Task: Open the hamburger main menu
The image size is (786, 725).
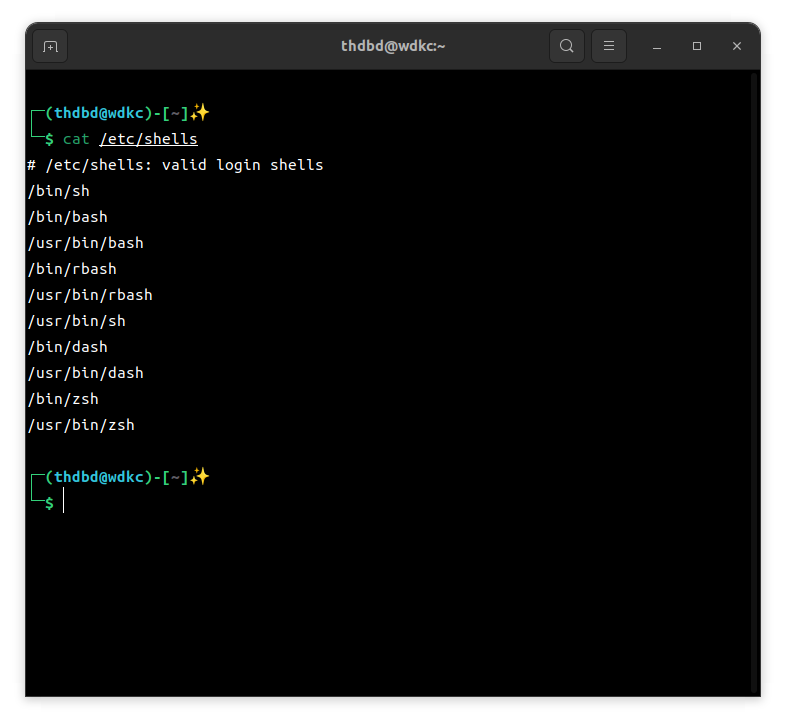Action: [609, 46]
